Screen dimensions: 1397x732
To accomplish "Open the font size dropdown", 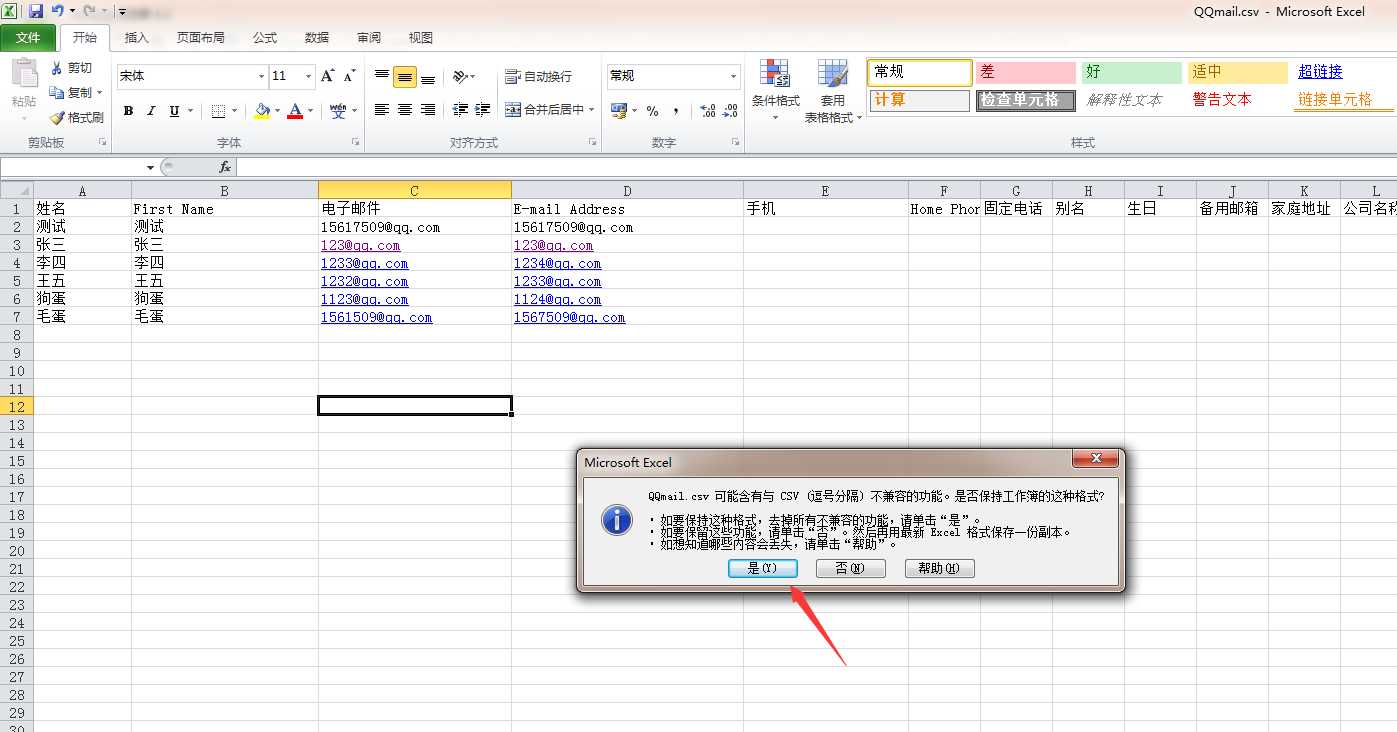I will pos(309,77).
